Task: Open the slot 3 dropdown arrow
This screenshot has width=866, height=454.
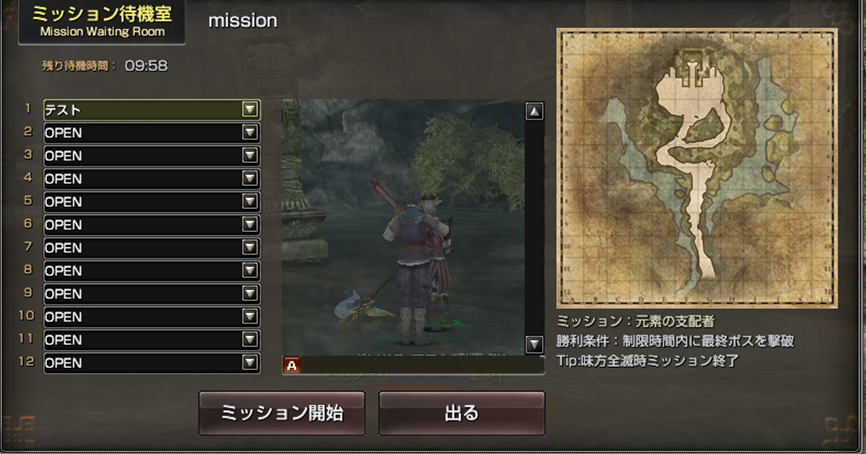Action: [x=250, y=156]
